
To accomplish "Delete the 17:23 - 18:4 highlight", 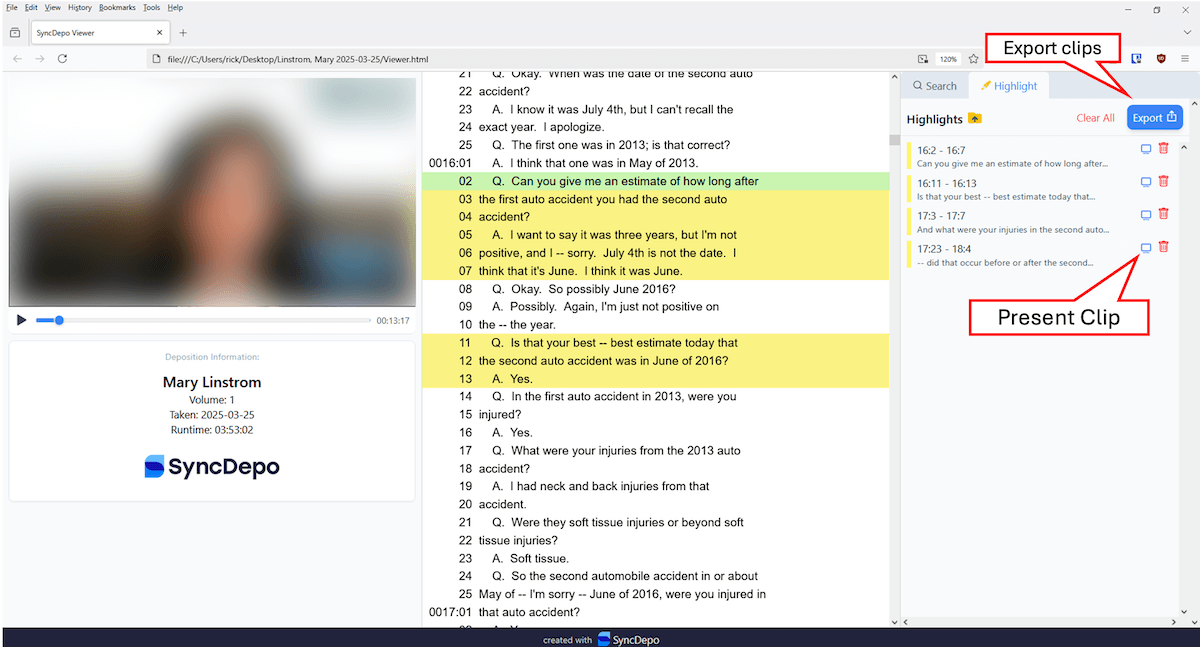I will pyautogui.click(x=1163, y=247).
